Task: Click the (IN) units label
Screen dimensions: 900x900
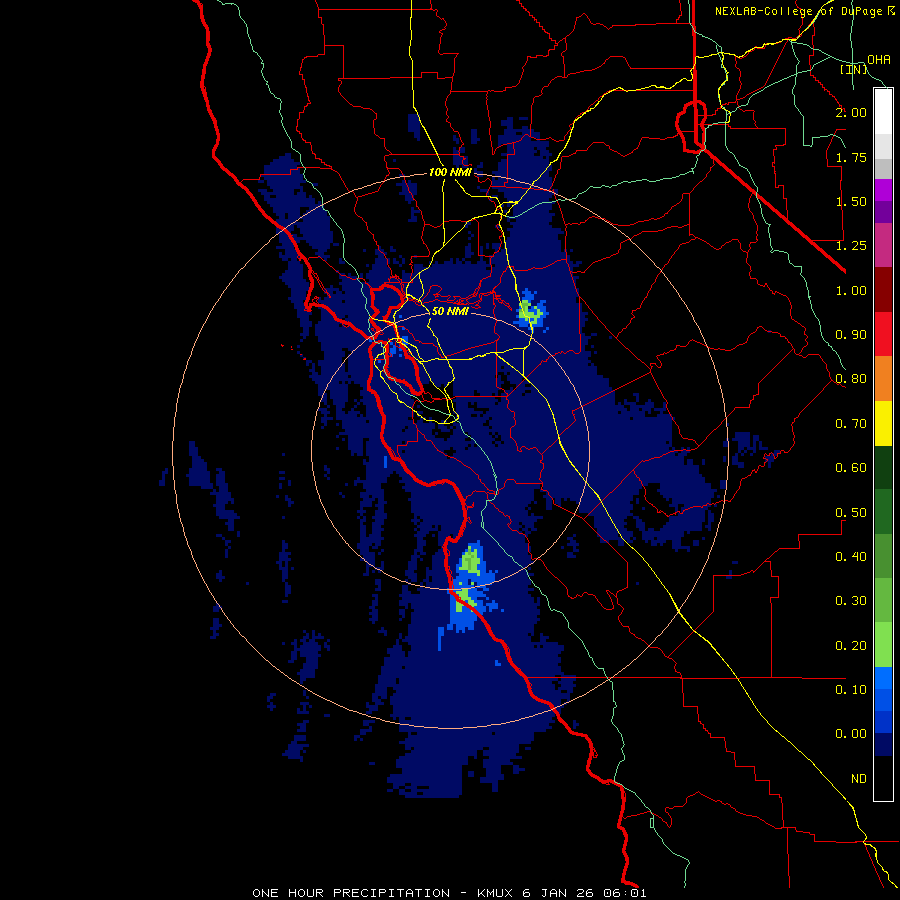Action: [x=854, y=69]
